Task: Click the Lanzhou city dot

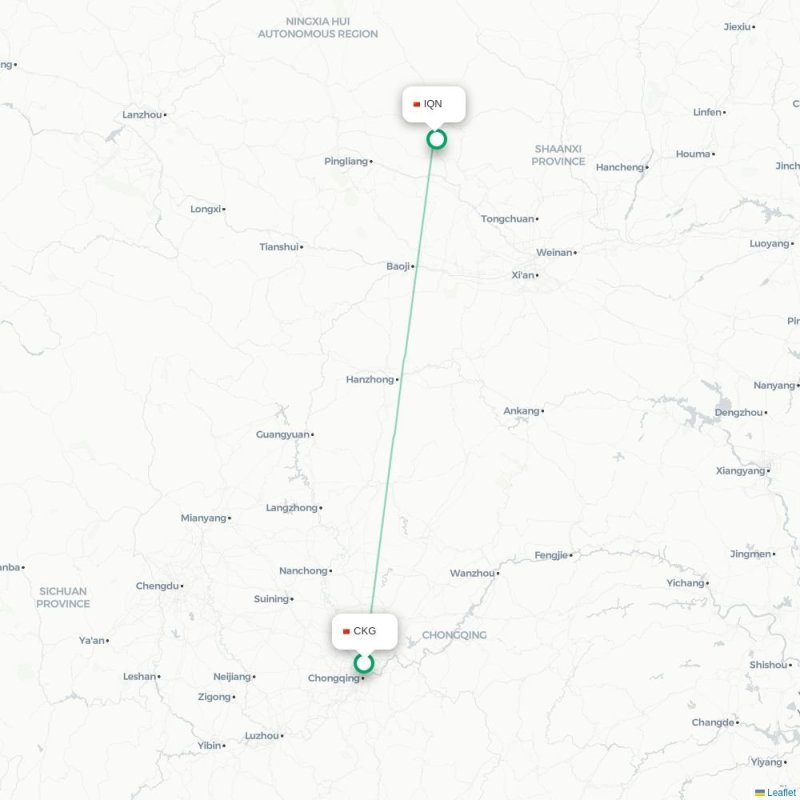Action: pyautogui.click(x=165, y=115)
